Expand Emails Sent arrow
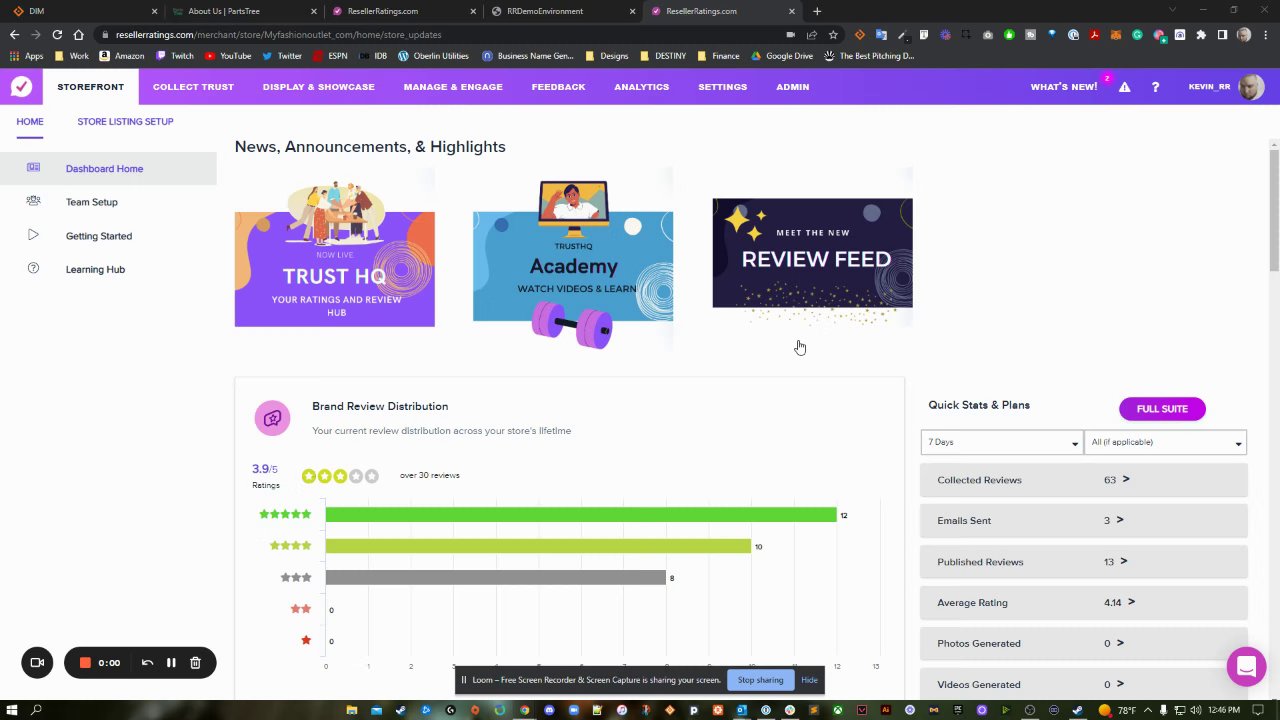Image resolution: width=1280 pixels, height=720 pixels. [1120, 520]
